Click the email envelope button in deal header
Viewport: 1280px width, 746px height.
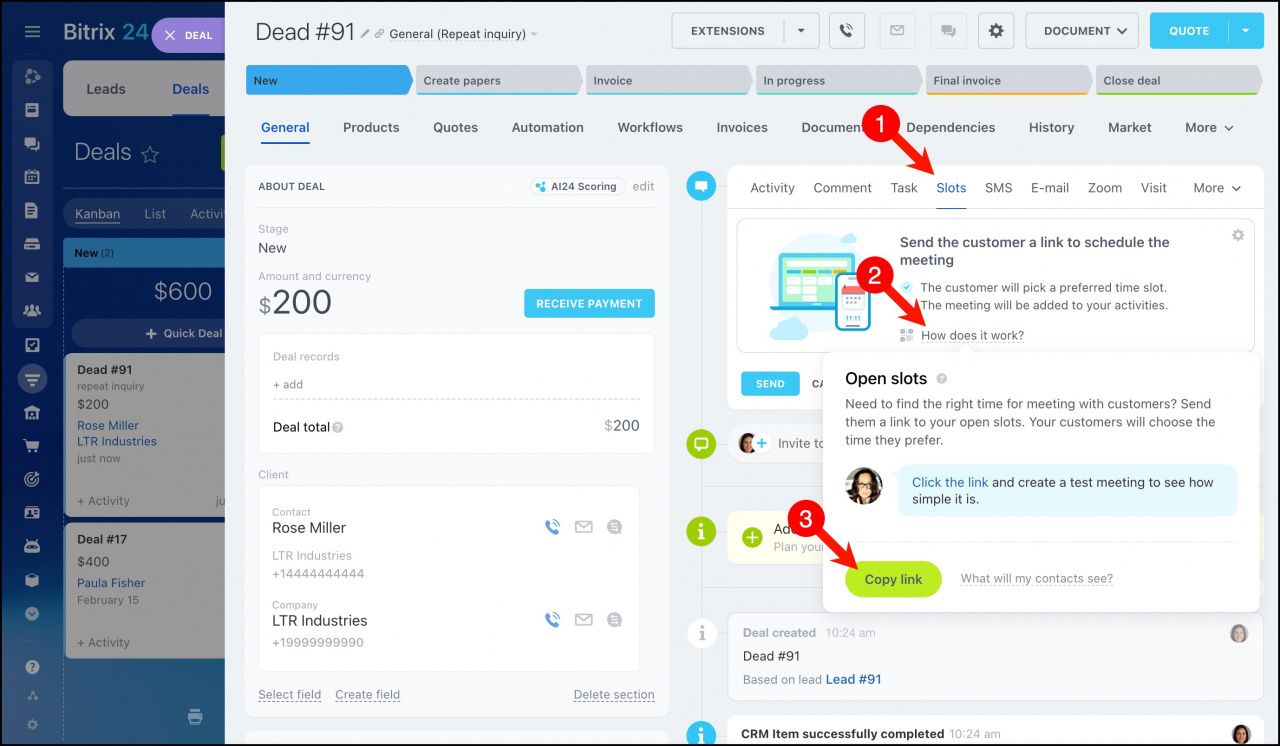897,31
